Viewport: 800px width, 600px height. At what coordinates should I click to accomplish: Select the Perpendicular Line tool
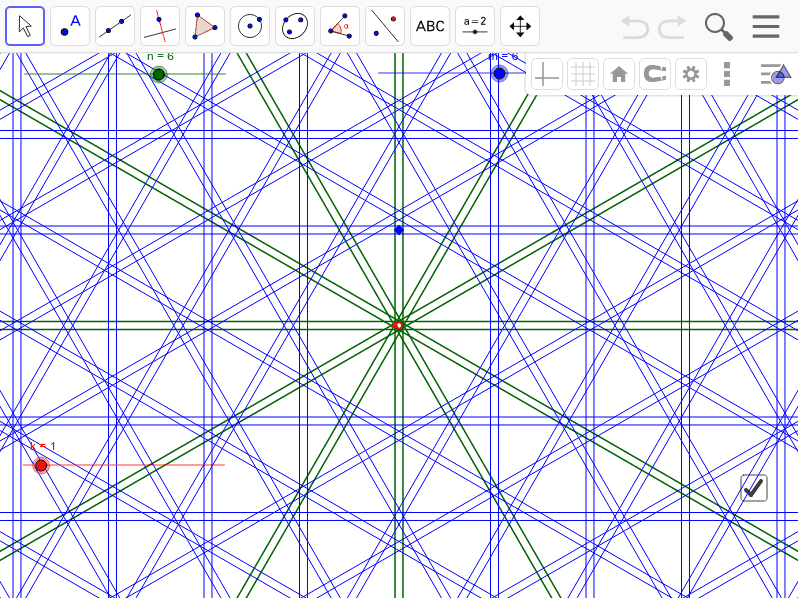pos(160,26)
